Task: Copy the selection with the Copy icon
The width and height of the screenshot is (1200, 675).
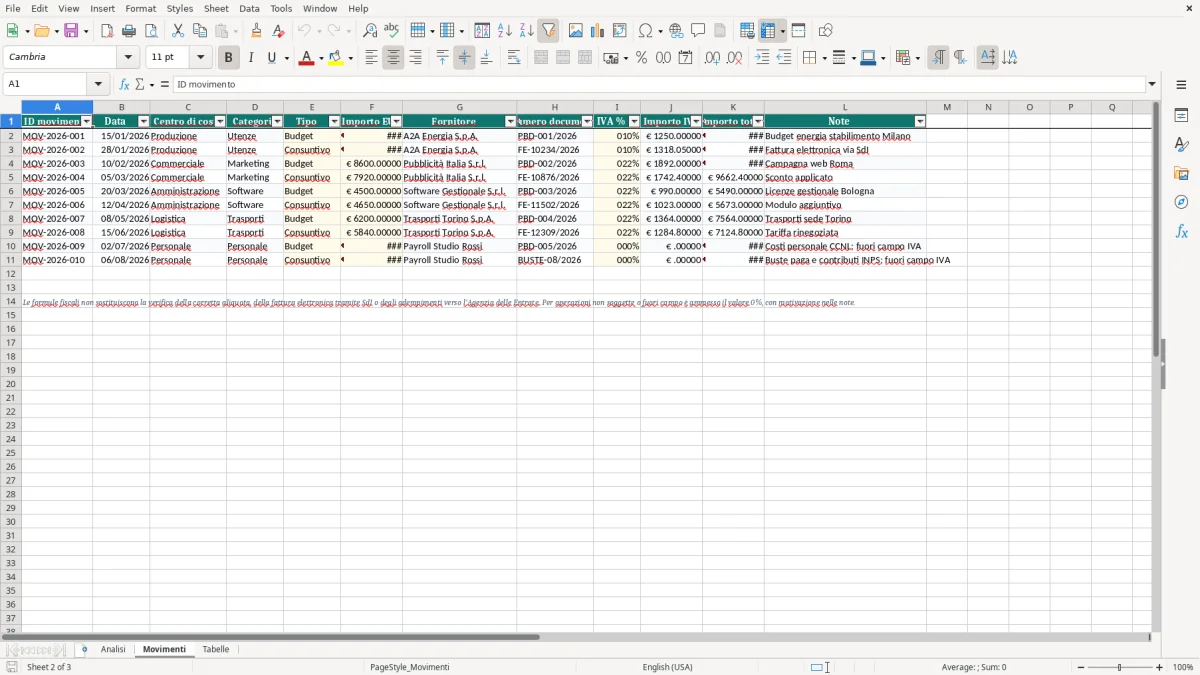Action: pyautogui.click(x=200, y=31)
